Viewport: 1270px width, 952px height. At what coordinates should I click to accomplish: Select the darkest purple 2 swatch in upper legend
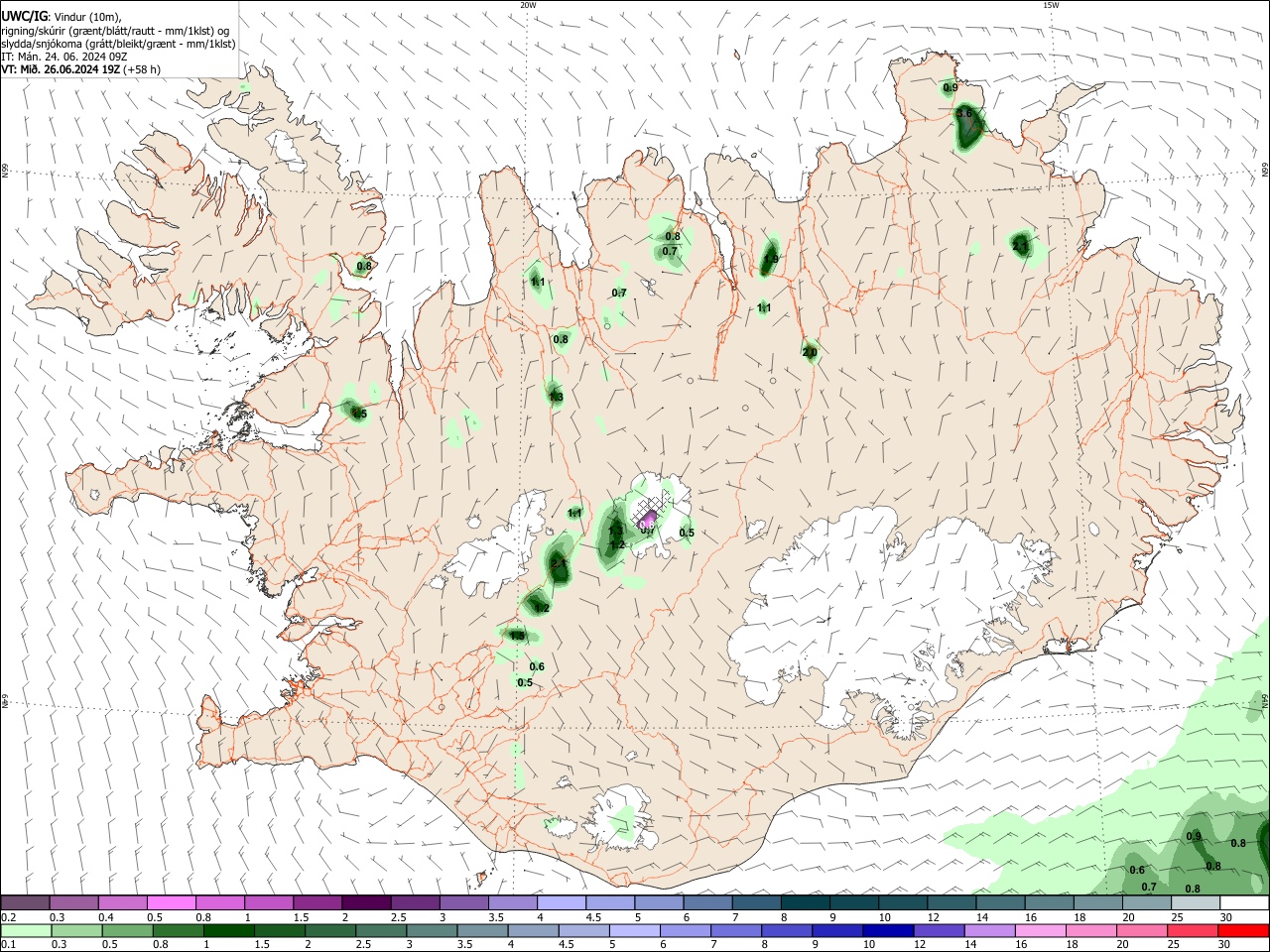(365, 902)
